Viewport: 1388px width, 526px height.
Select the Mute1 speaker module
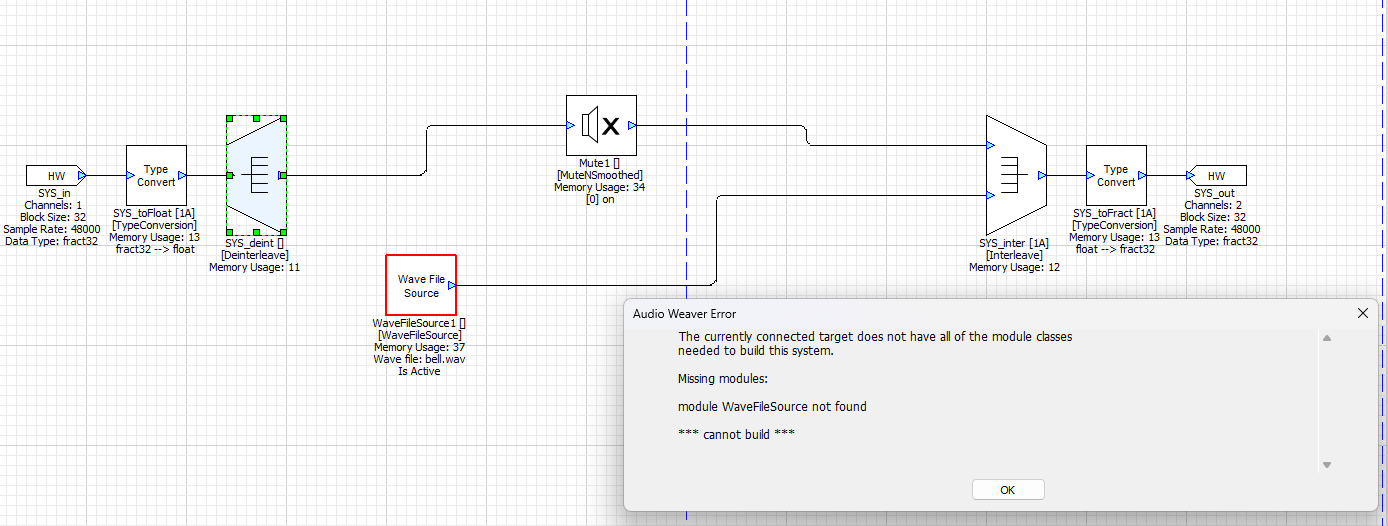click(x=601, y=126)
